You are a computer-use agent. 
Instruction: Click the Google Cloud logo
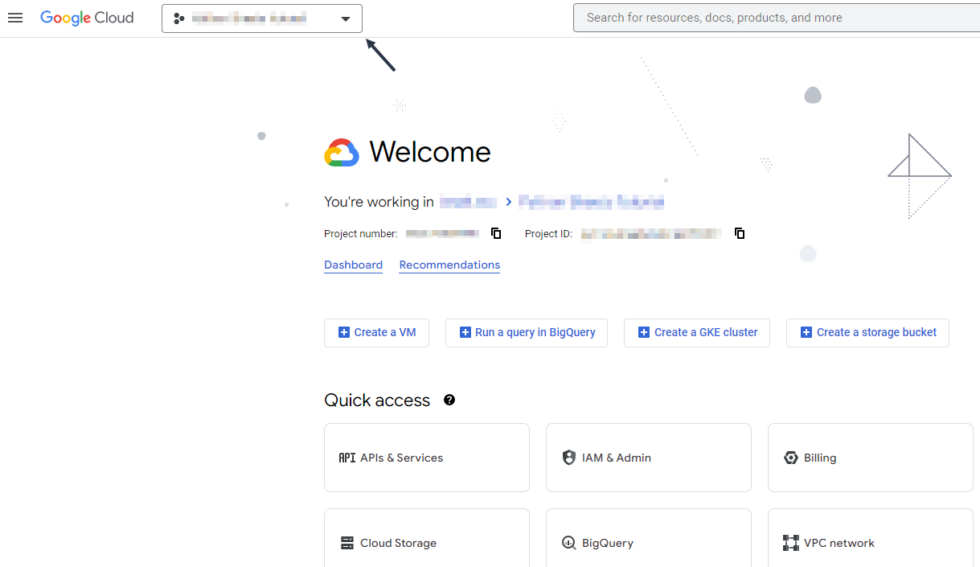point(87,18)
